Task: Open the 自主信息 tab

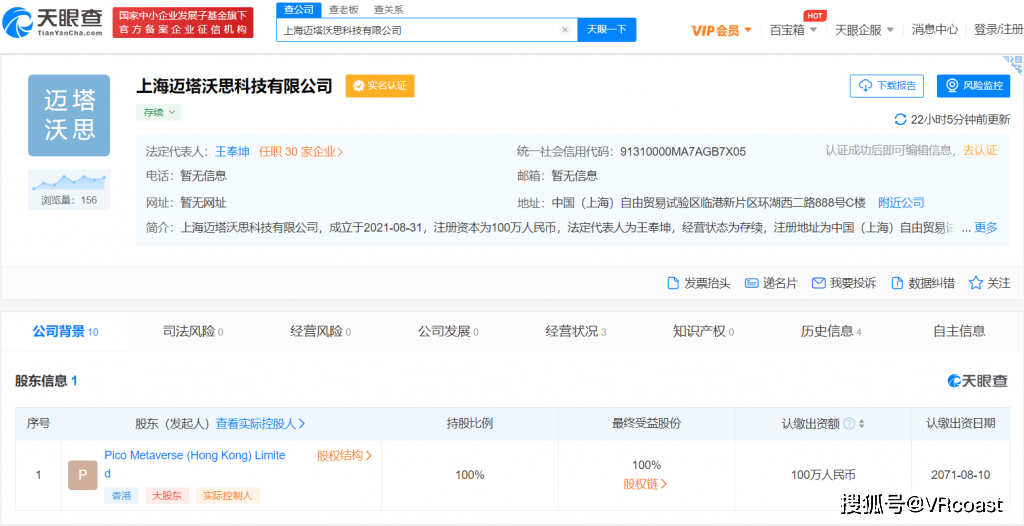Action: (959, 331)
